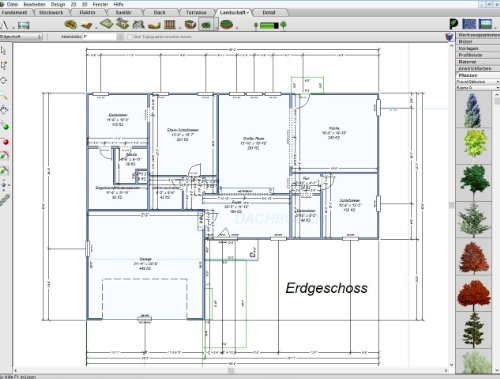The width and height of the screenshot is (500, 379).
Task: Adjust the green plant growth slider
Action: (x=269, y=25)
